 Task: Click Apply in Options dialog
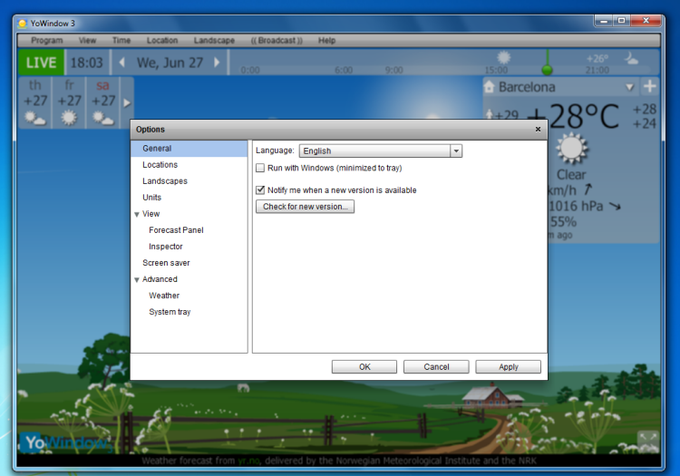(x=508, y=367)
